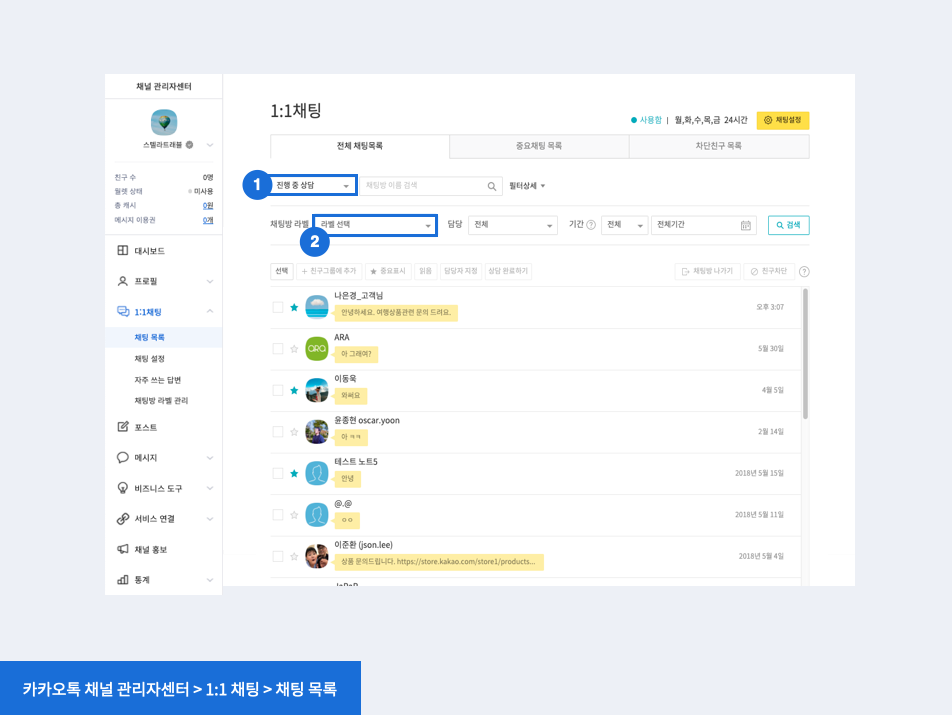Check the box for ARA chat

click(277, 348)
